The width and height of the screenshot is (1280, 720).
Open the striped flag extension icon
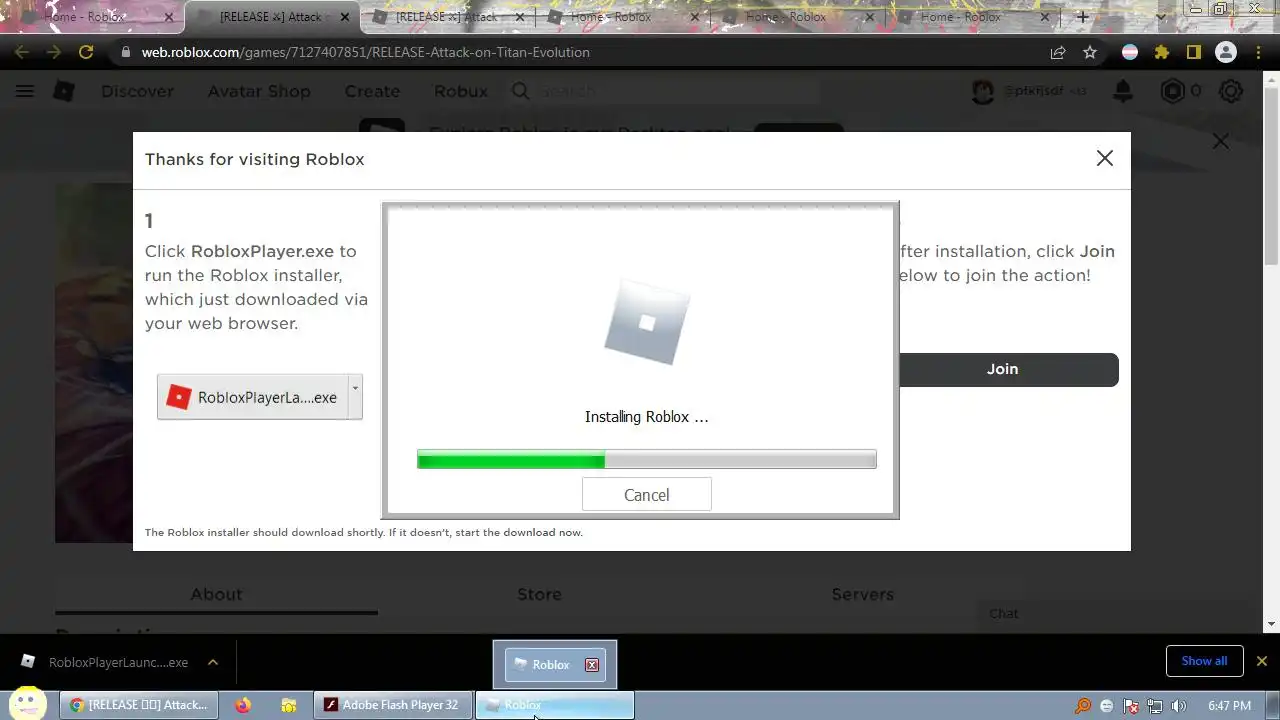tap(1130, 52)
